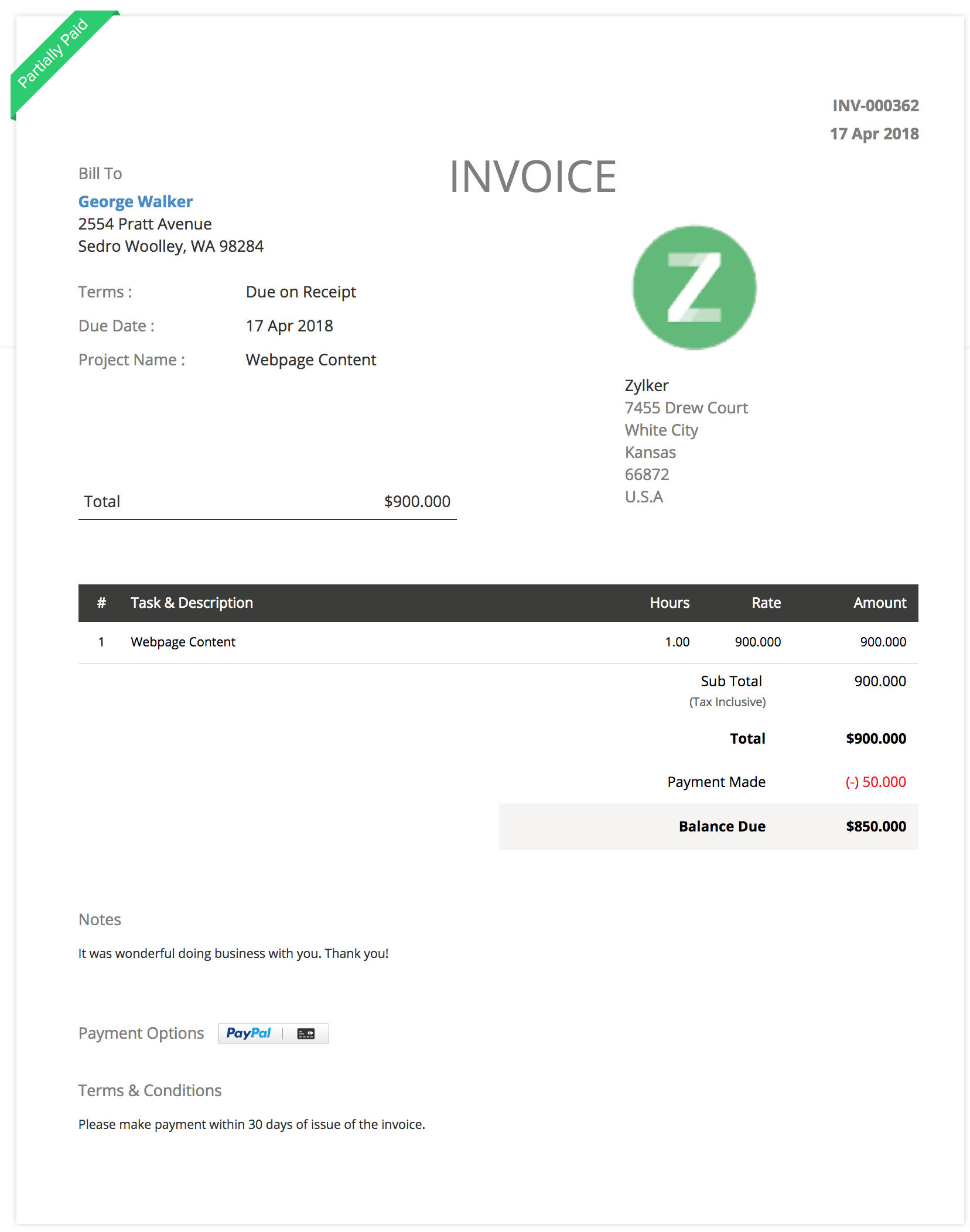
Task: Click the green Zylker logo
Action: (x=694, y=288)
